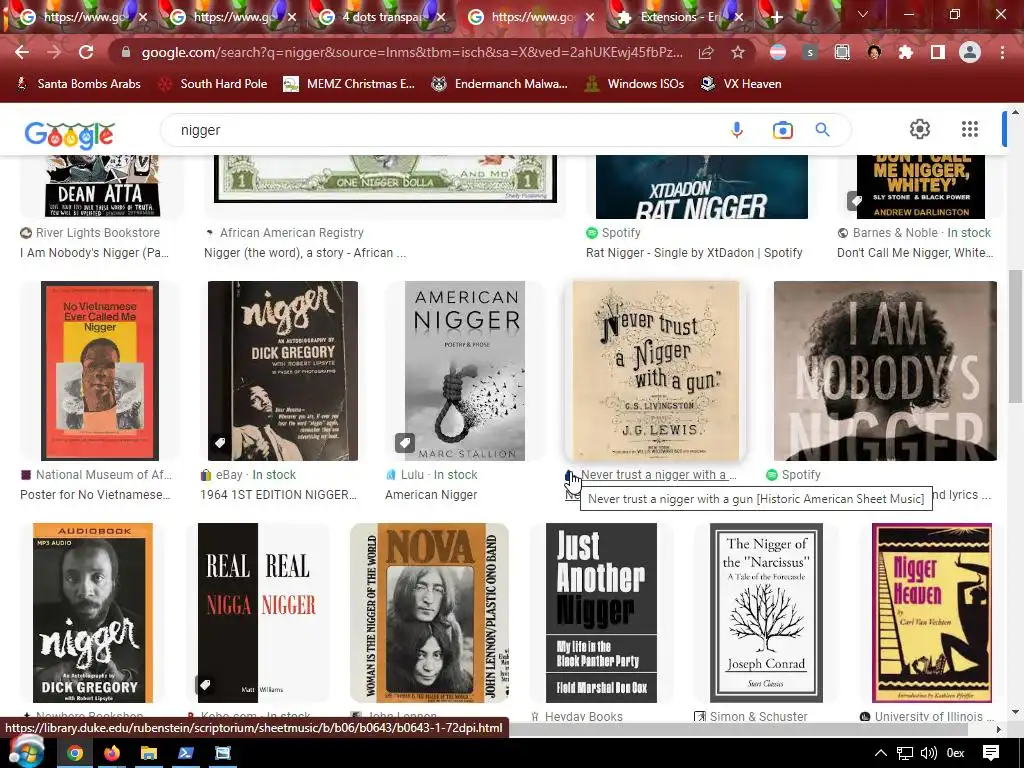Open the South Hard Pole bookmark
This screenshot has width=1024, height=768.
point(214,84)
